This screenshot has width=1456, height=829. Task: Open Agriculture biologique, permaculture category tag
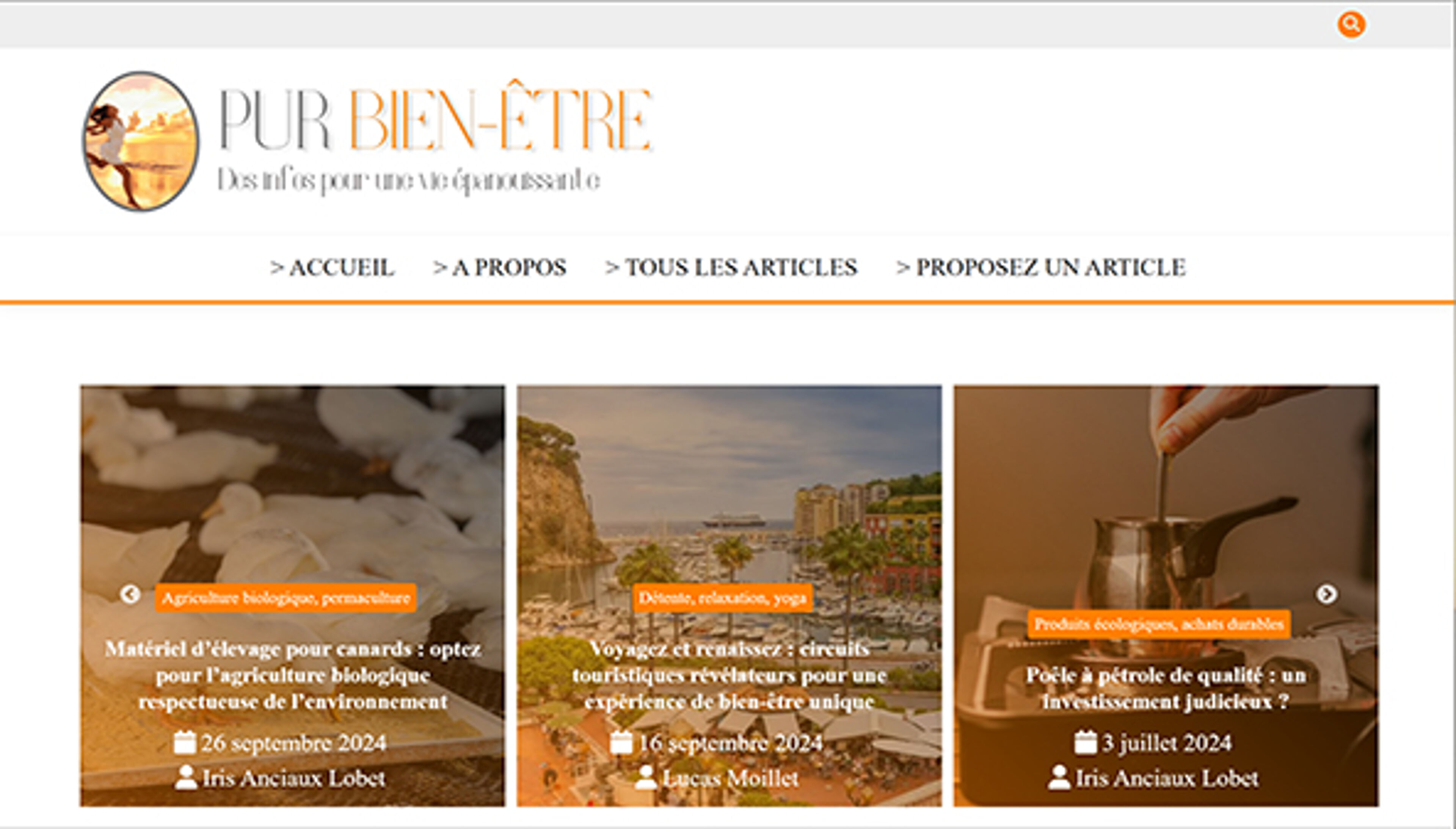coord(286,598)
